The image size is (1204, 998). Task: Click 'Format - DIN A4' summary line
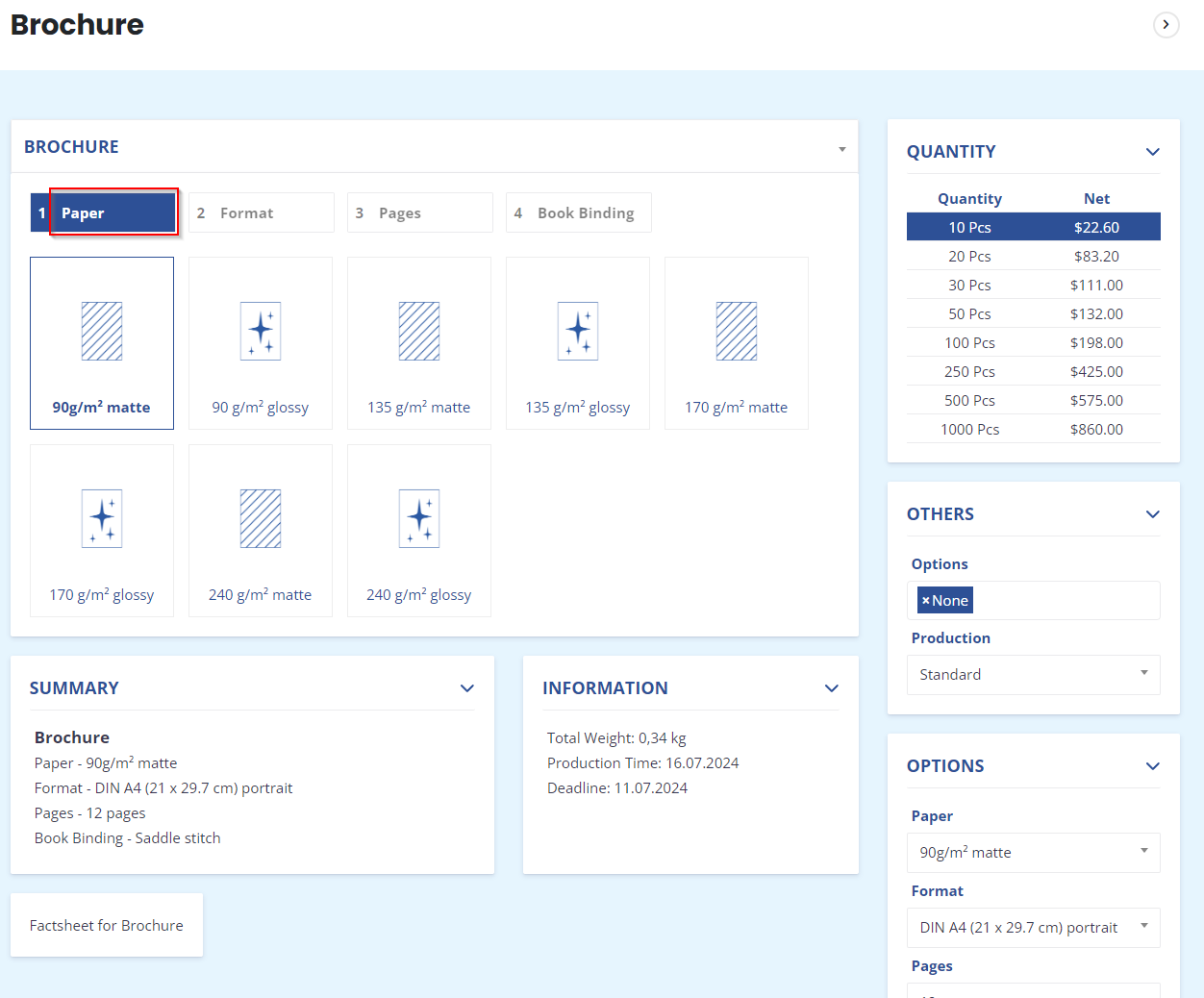pyautogui.click(x=163, y=788)
